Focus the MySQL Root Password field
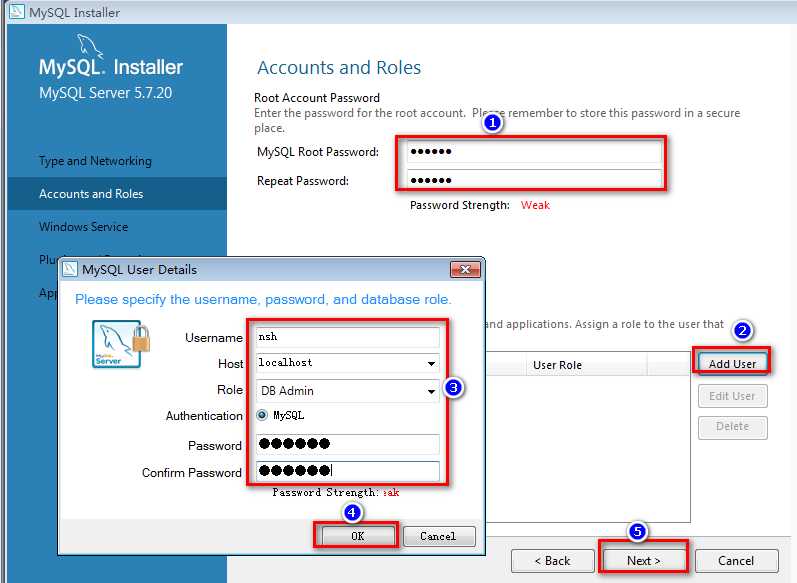This screenshot has height=583, width=797. tap(534, 151)
